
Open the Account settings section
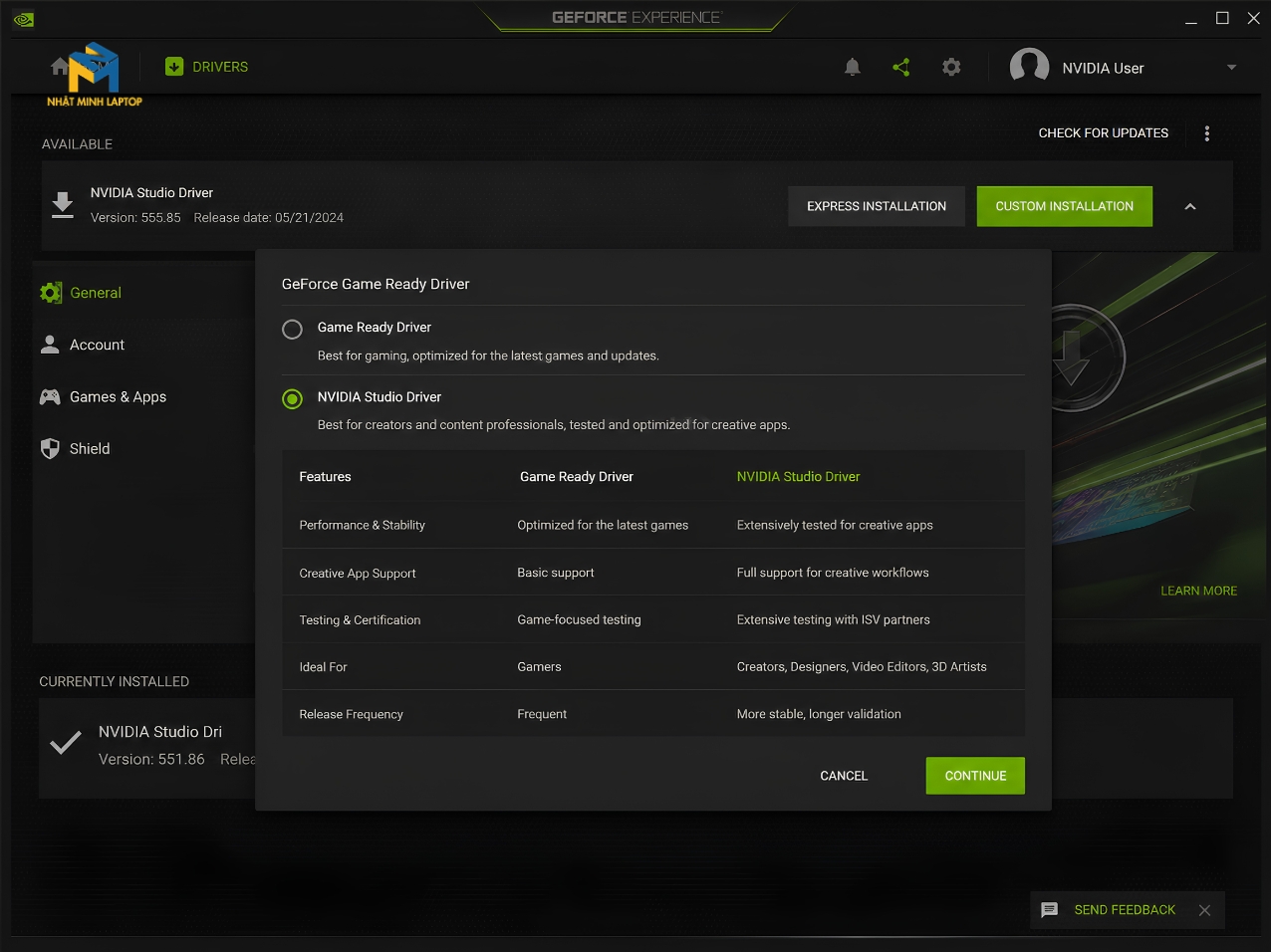pyautogui.click(x=97, y=345)
